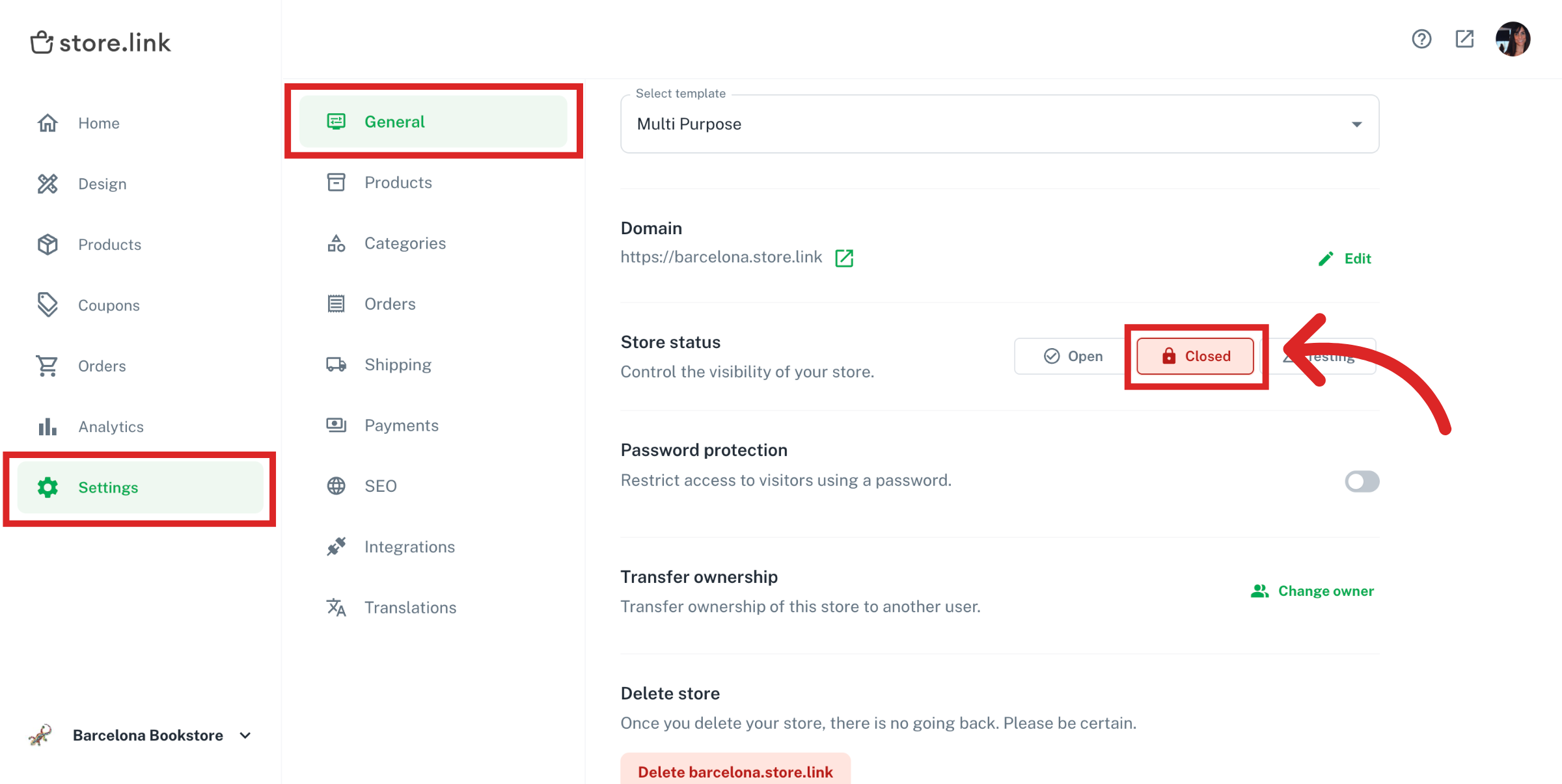Open Payments settings
This screenshot has width=1562, height=784.
pyautogui.click(x=402, y=425)
